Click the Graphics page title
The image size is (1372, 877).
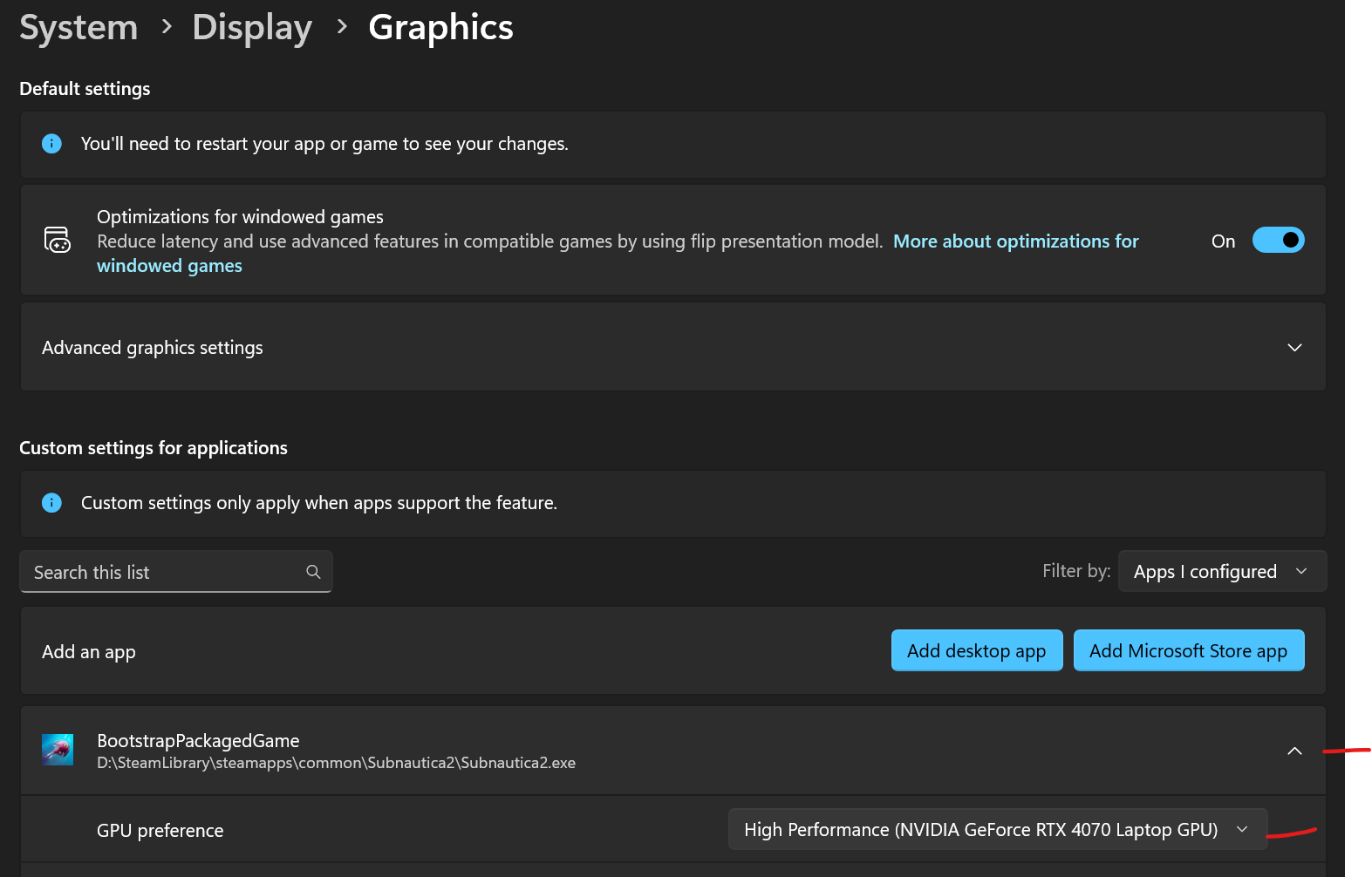tap(441, 28)
